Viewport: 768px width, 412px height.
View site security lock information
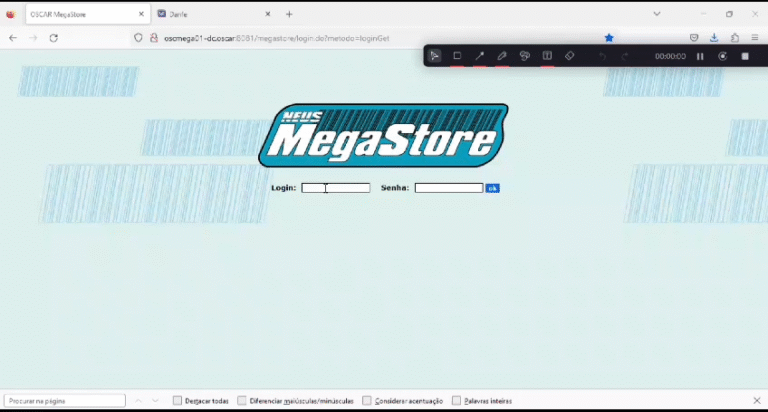click(x=154, y=38)
